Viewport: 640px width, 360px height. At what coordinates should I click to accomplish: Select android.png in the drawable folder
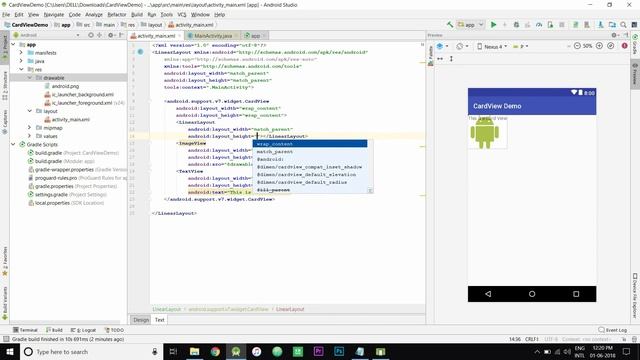pyautogui.click(x=65, y=86)
